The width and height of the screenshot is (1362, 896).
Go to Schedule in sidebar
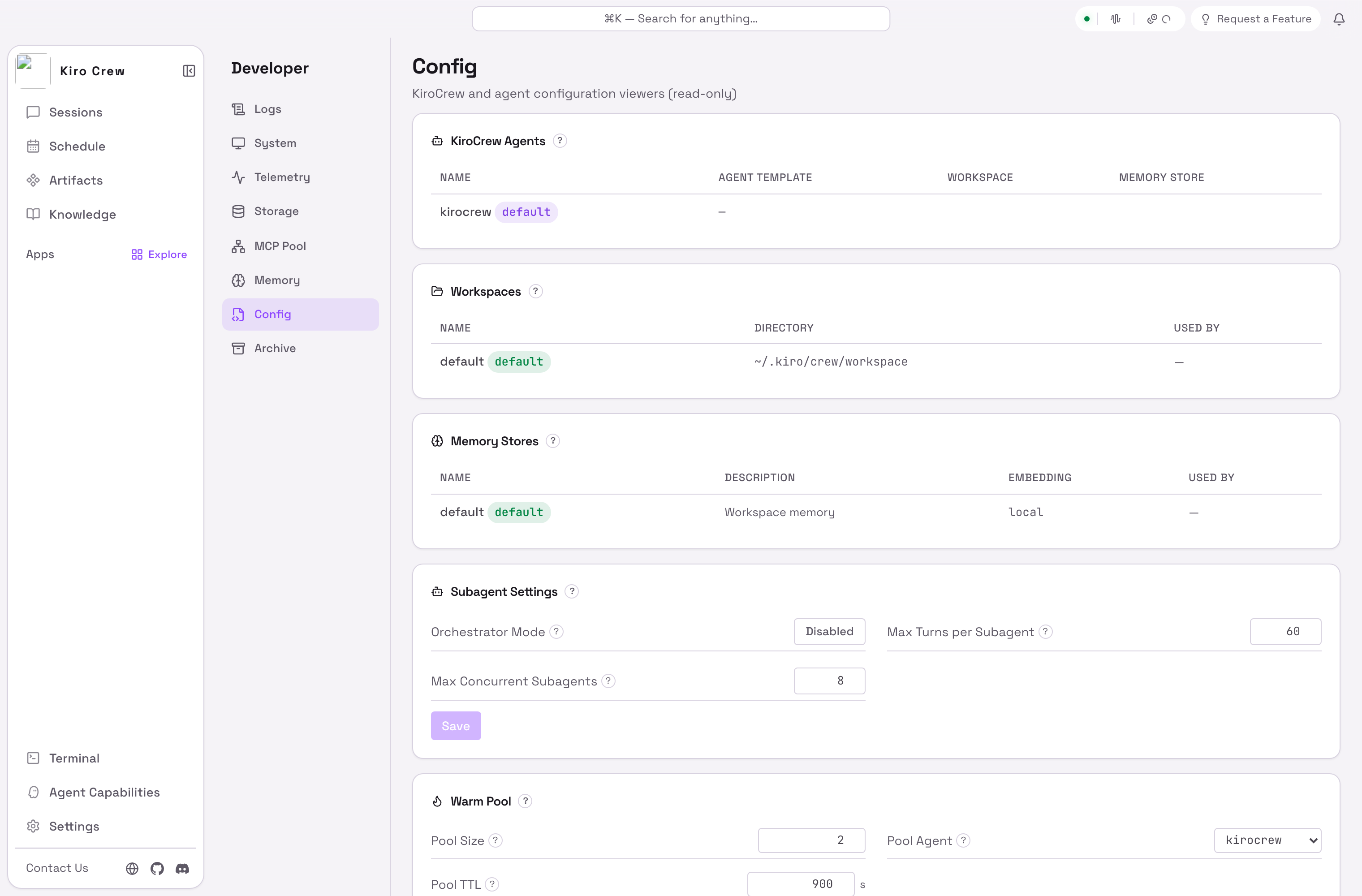[106, 146]
